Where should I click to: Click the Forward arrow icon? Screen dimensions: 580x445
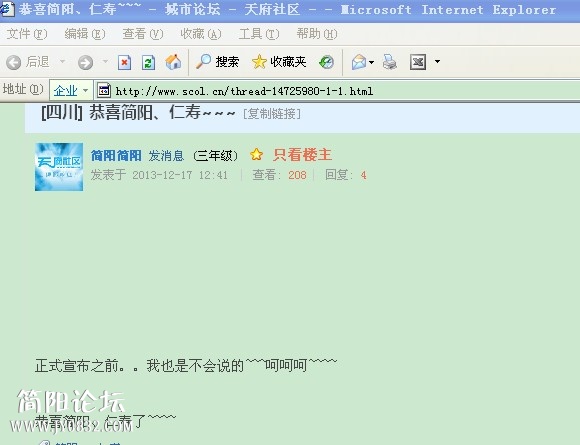85,62
